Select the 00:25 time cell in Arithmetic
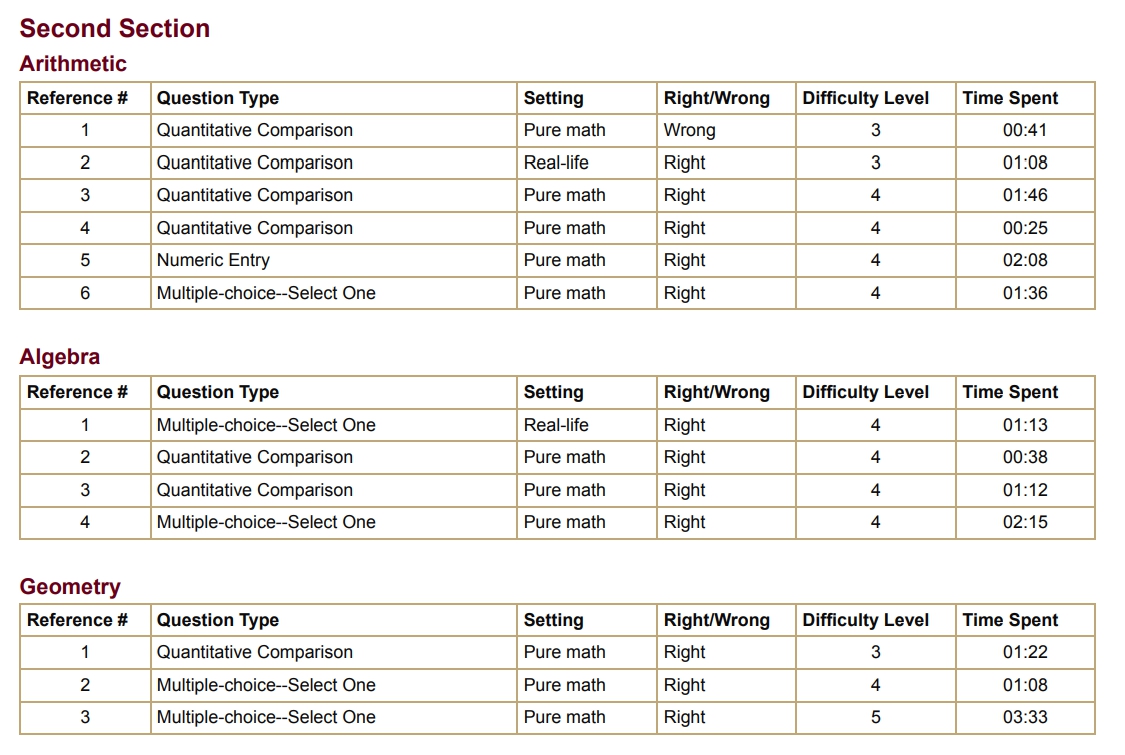 click(x=1025, y=228)
